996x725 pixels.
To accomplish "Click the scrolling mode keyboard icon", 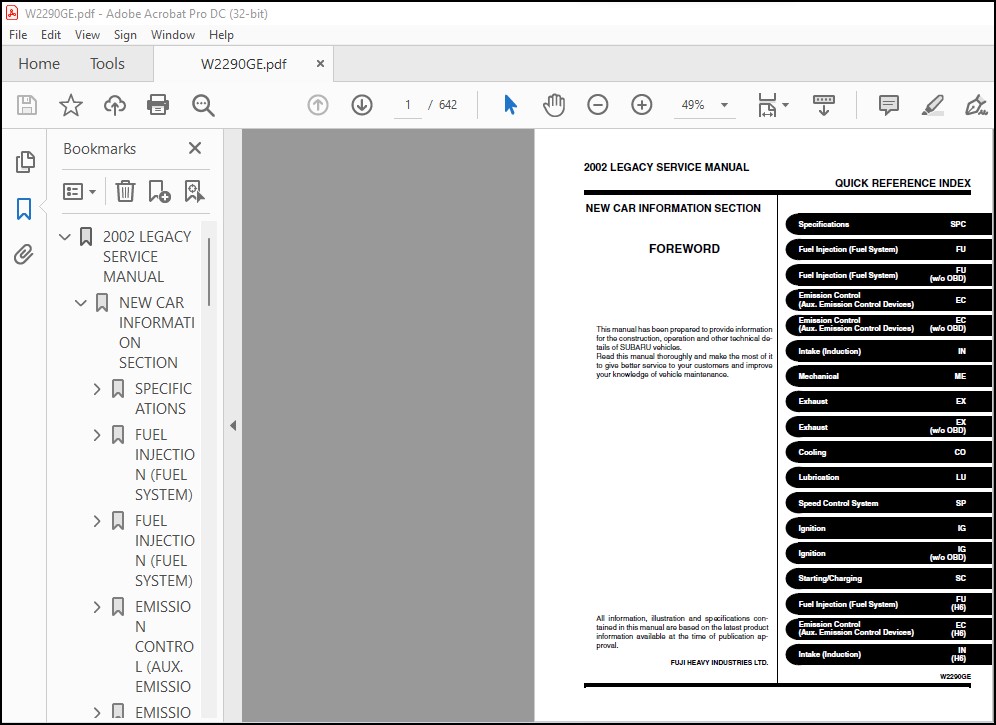I will (x=824, y=105).
